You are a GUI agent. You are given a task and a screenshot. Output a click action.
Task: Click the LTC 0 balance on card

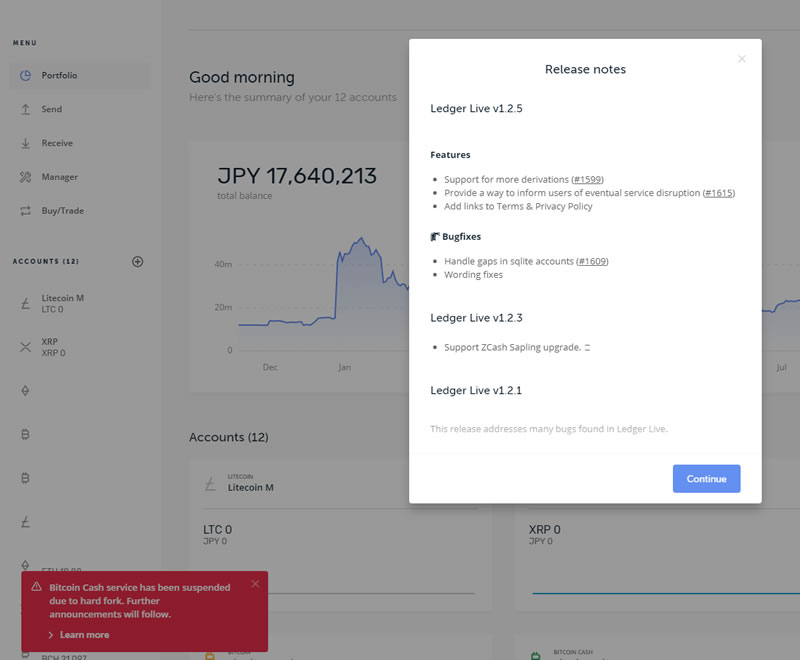217,529
